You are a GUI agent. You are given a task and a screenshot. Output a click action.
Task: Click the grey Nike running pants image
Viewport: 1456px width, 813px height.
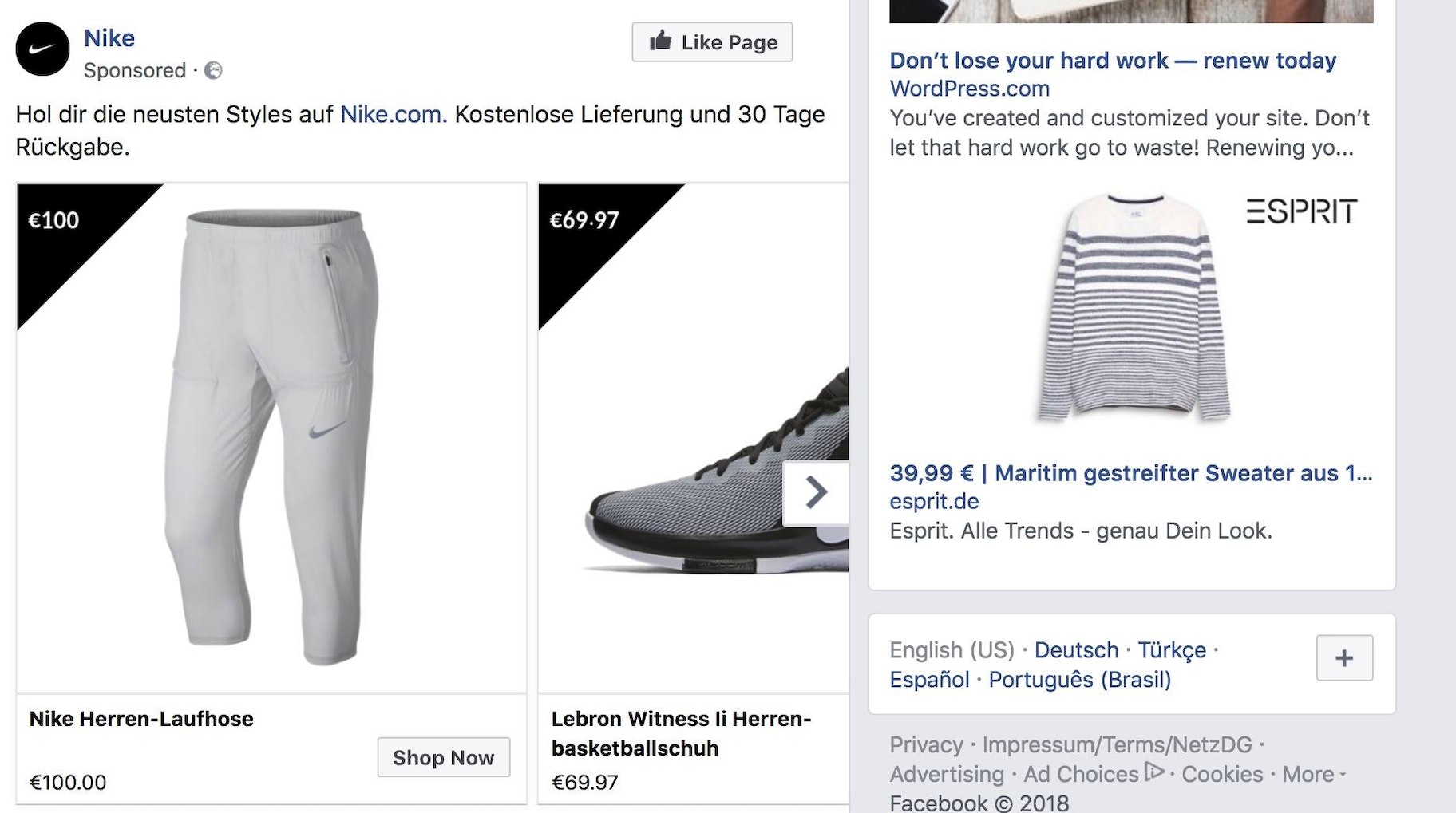click(x=271, y=437)
